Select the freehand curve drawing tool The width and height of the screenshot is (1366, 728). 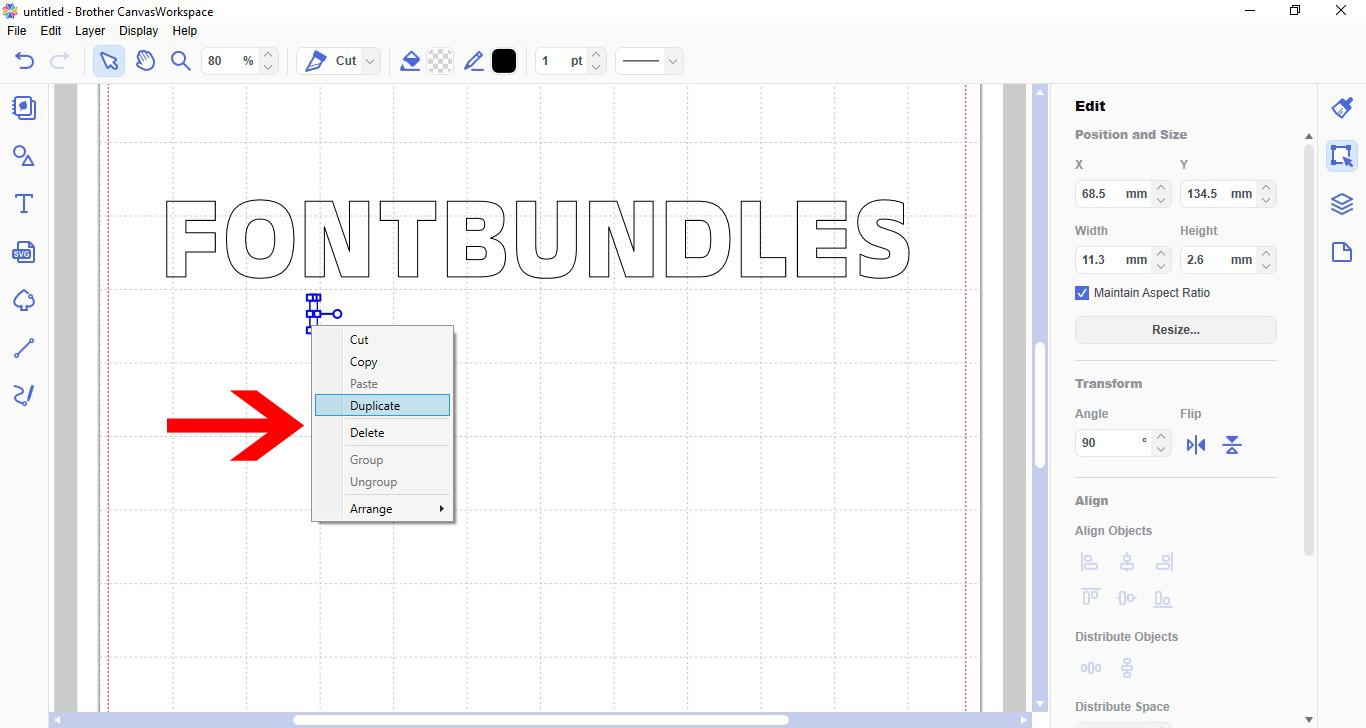click(x=24, y=396)
